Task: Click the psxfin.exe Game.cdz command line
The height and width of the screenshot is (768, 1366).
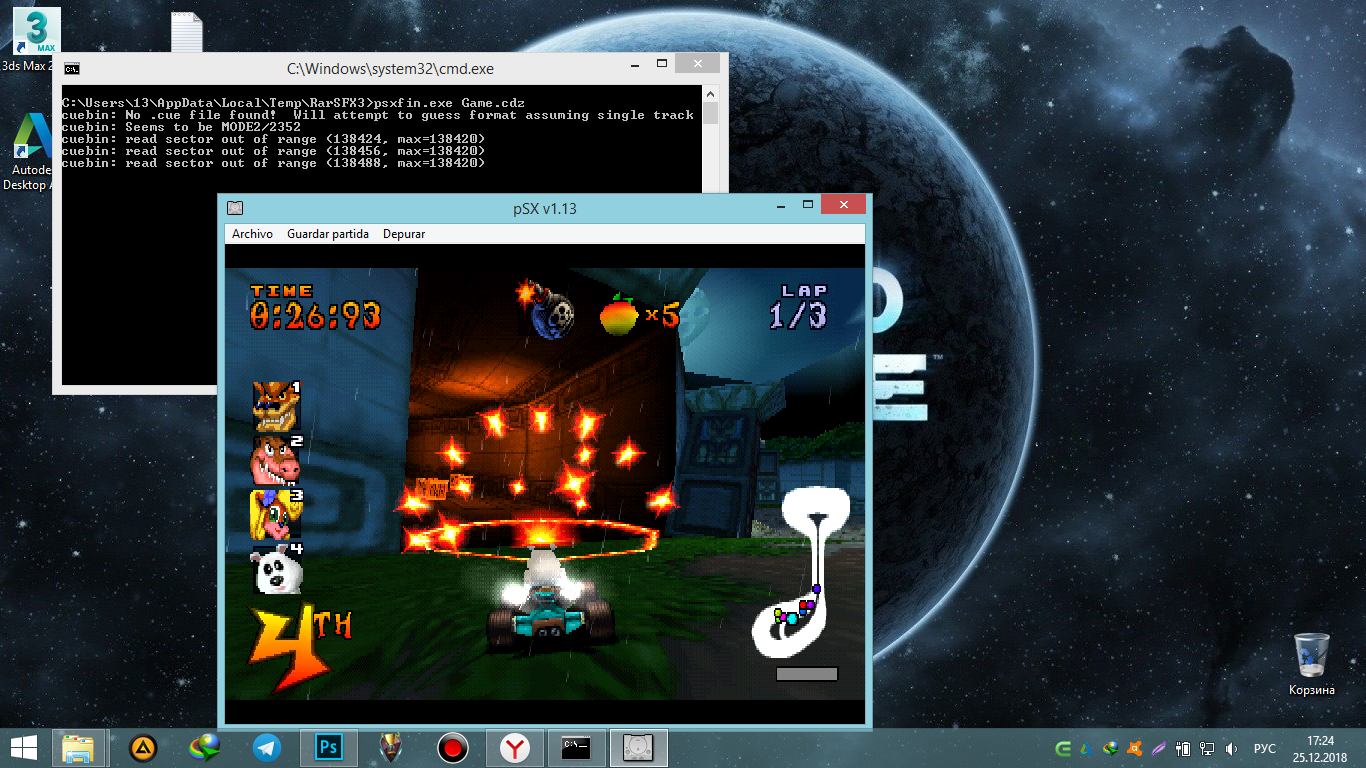Action: (294, 103)
